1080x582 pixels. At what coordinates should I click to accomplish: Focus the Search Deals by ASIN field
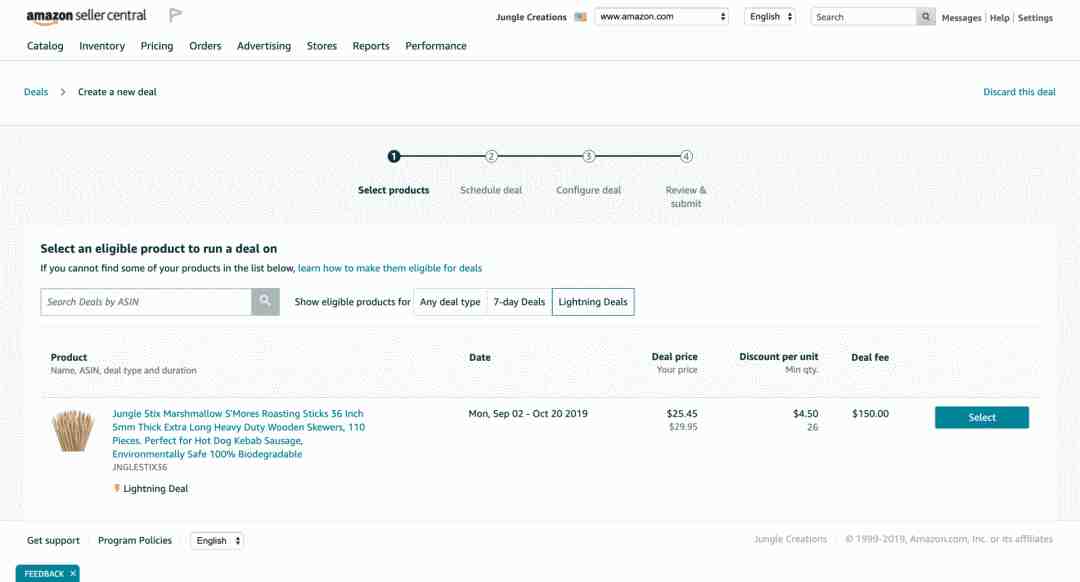pos(146,302)
